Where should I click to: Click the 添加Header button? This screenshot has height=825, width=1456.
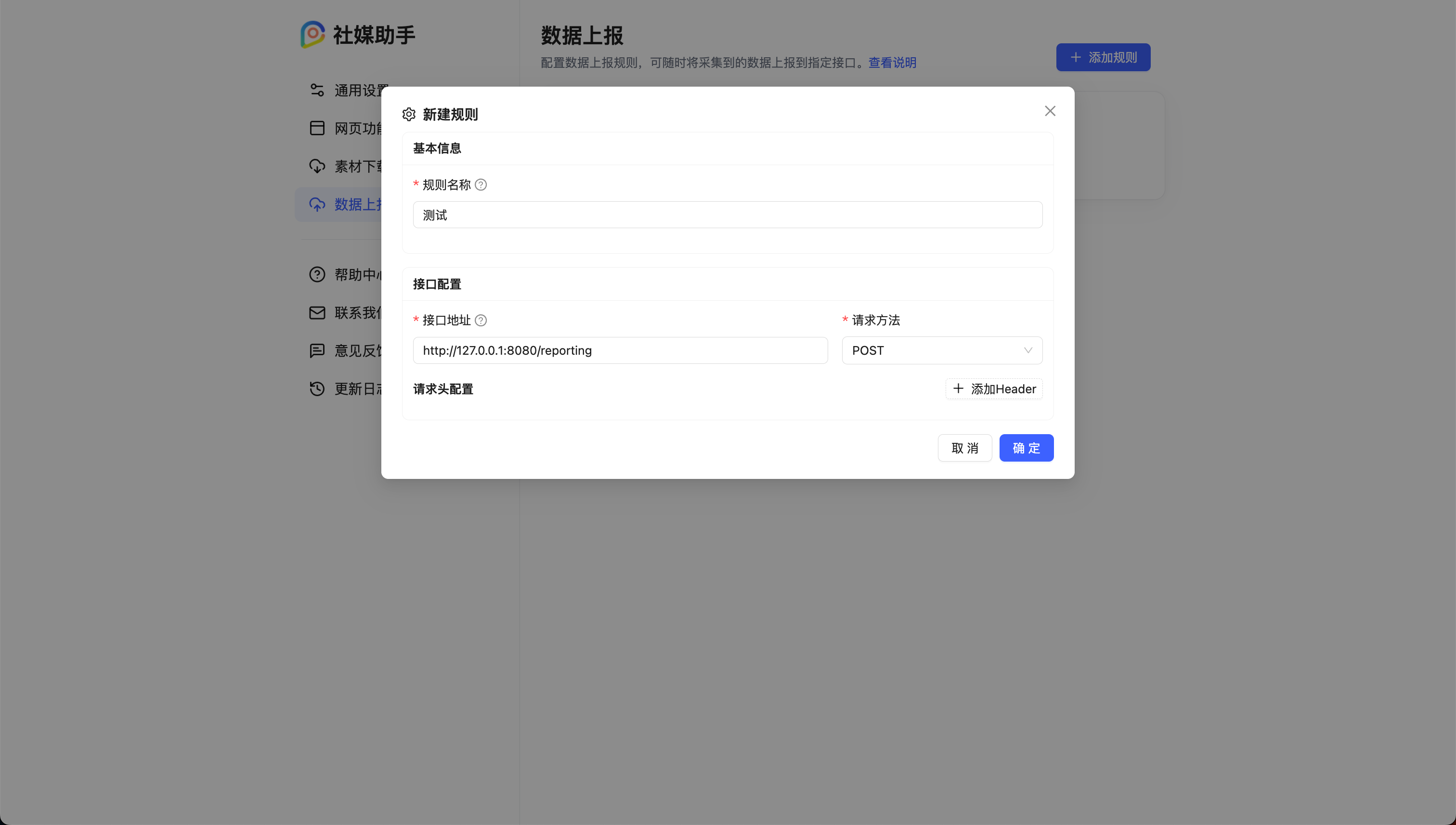click(993, 389)
